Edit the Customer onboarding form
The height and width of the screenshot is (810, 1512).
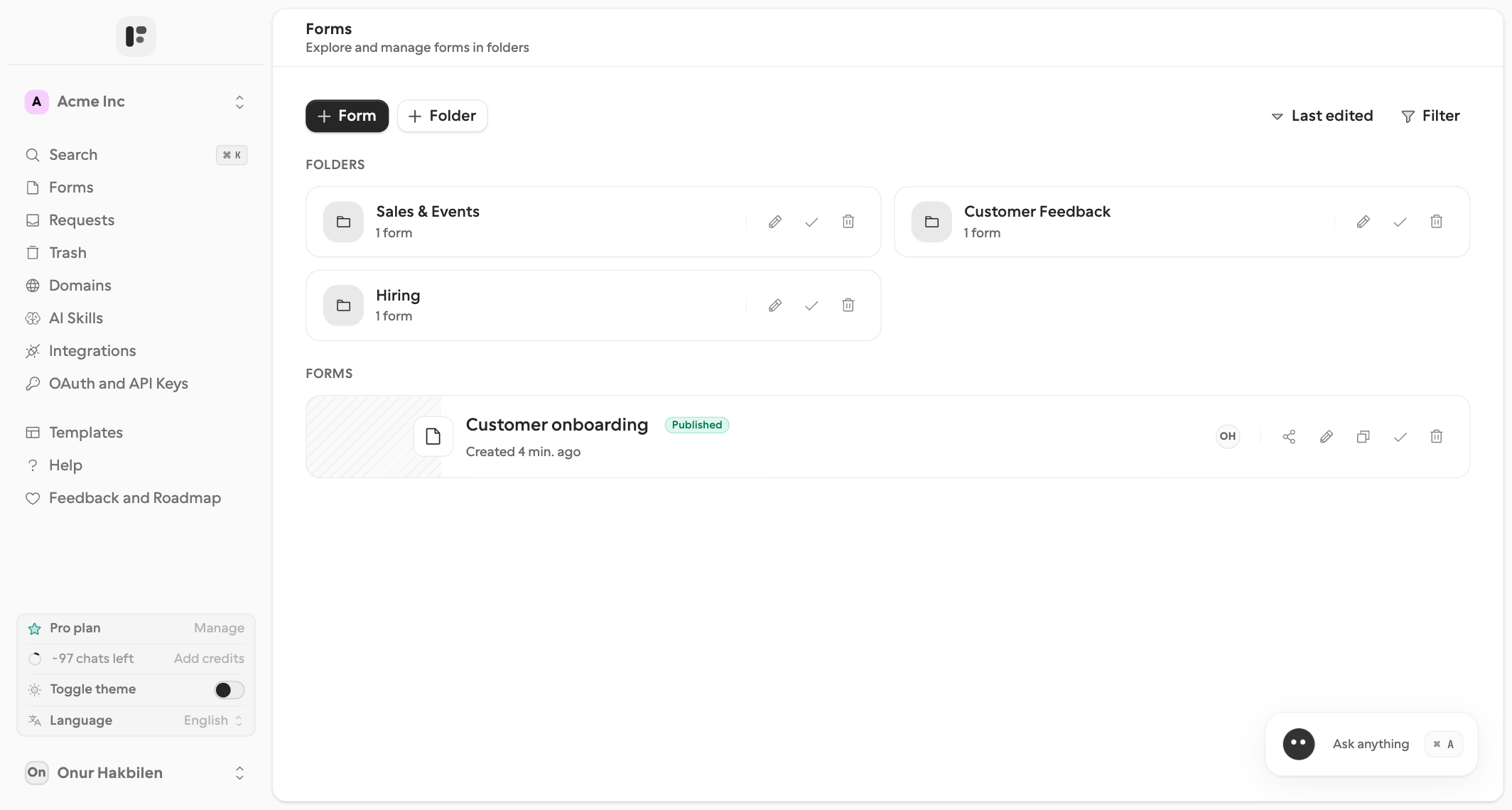tap(1327, 436)
